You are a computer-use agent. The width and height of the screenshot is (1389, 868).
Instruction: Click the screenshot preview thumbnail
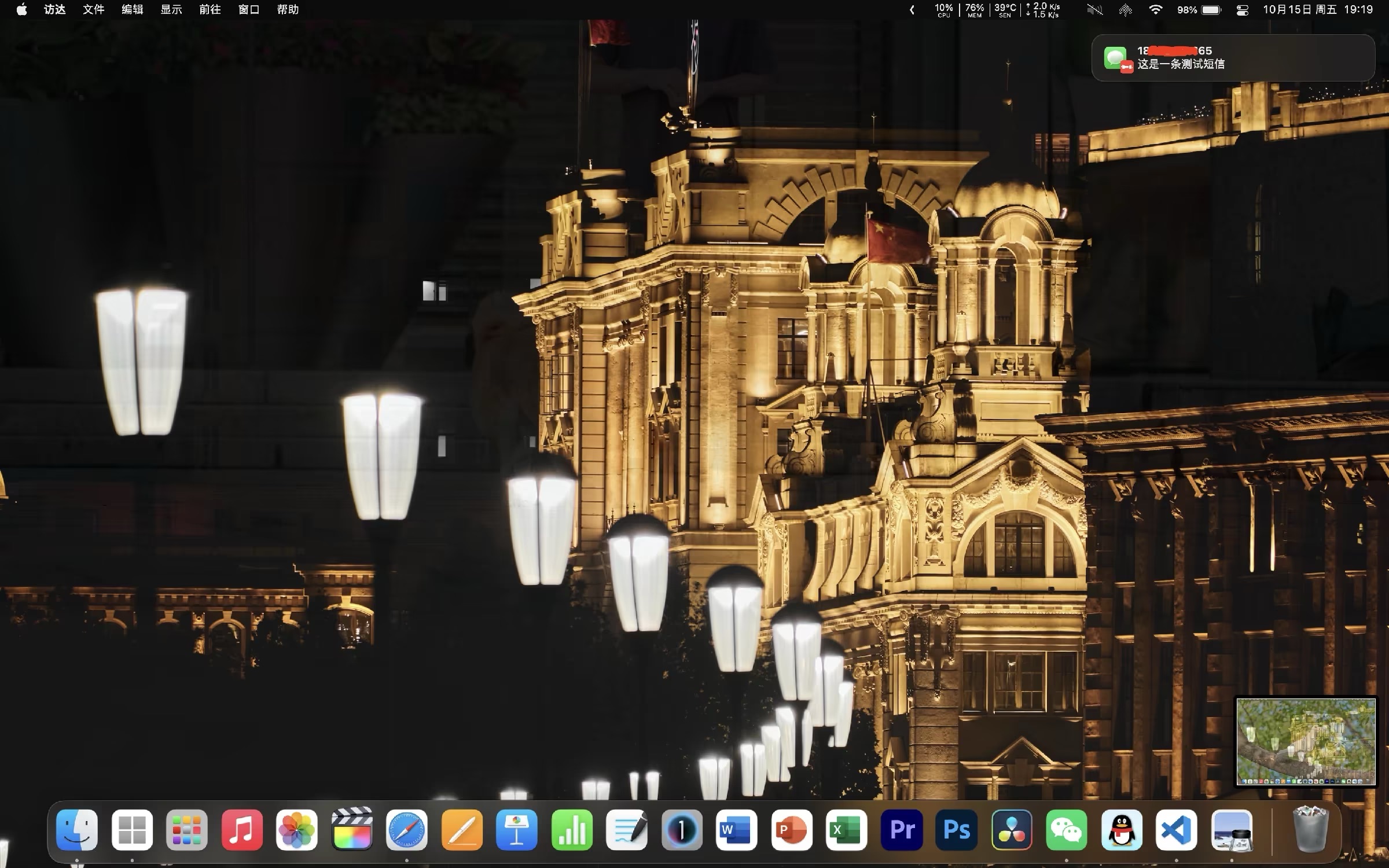click(x=1306, y=741)
